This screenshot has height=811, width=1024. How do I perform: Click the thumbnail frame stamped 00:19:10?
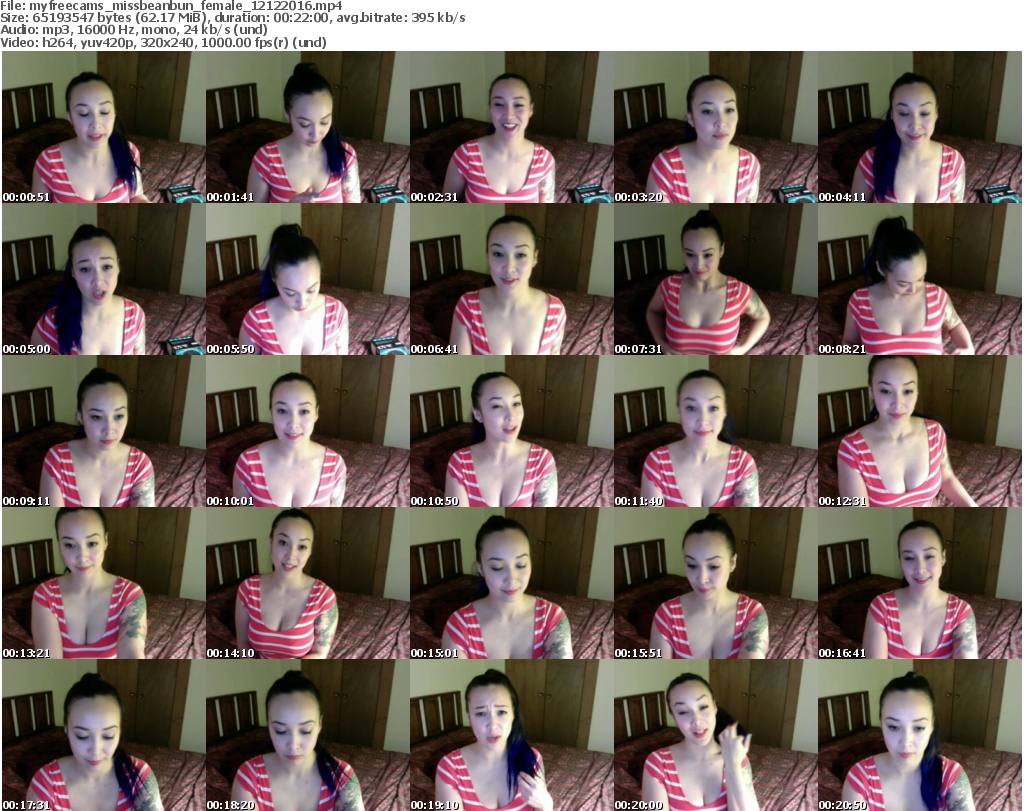click(512, 735)
